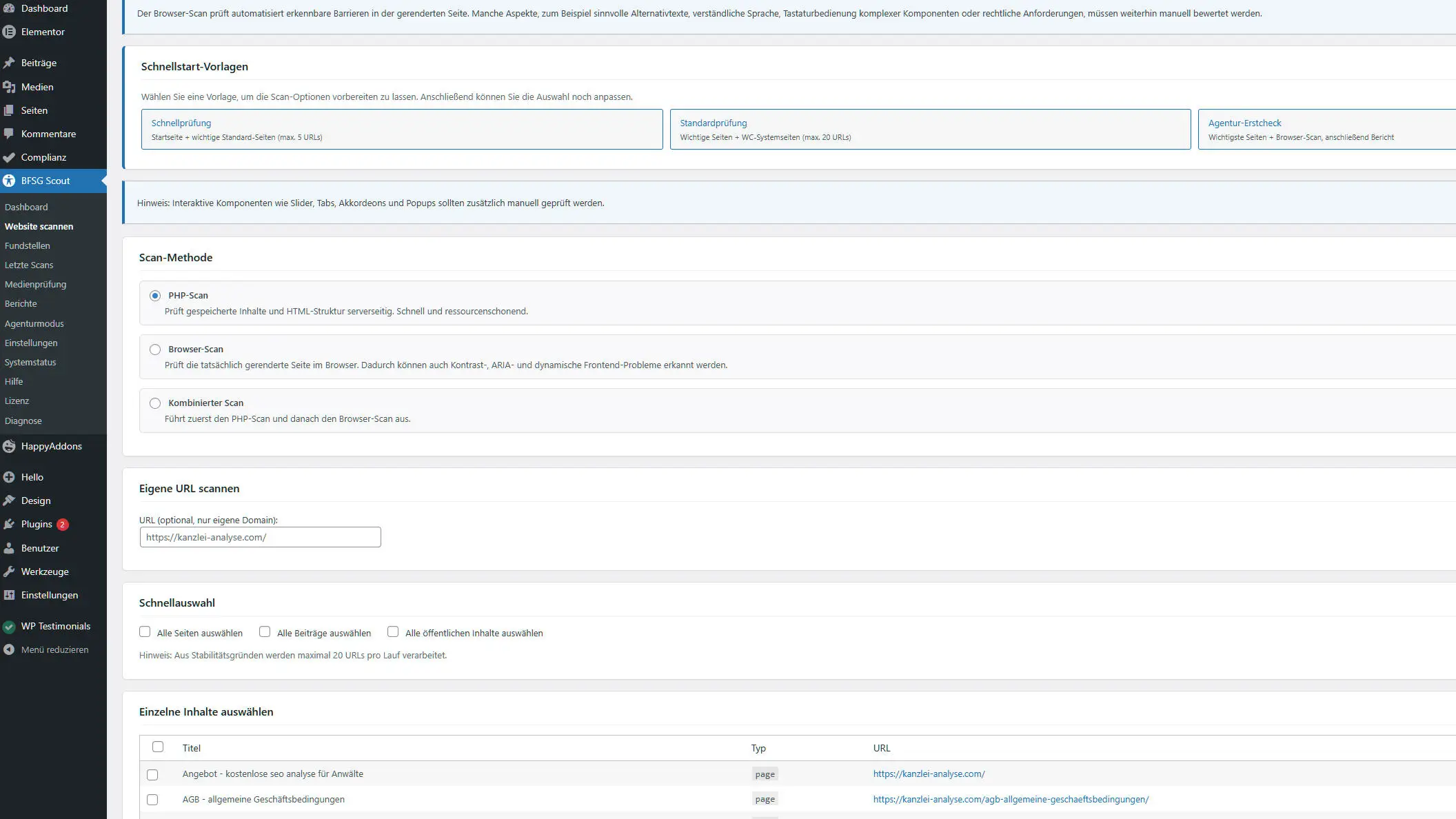Click the Beiträge pin icon
Viewport: 1456px width, 819px height.
click(9, 63)
